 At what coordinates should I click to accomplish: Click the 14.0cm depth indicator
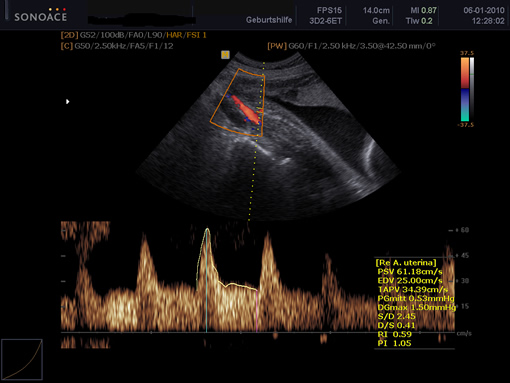coord(376,10)
